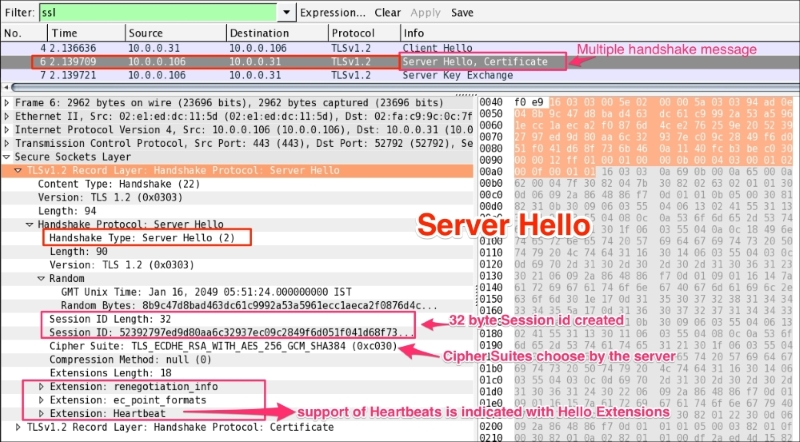Expand the renegotiation_info extension
Image resolution: width=800 pixels, height=442 pixels.
(x=41, y=387)
